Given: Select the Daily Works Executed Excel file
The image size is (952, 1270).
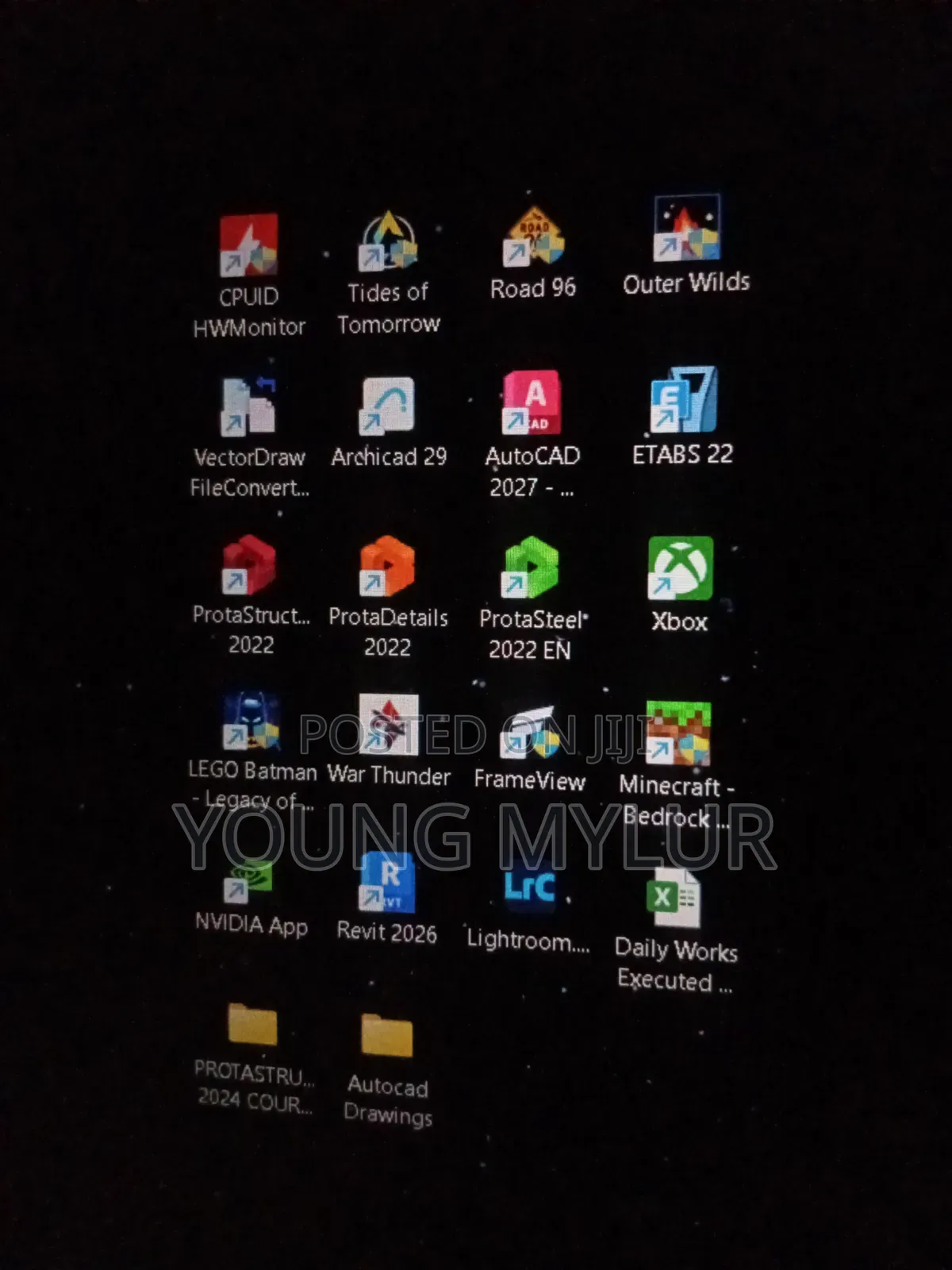Looking at the screenshot, I should point(674,898).
